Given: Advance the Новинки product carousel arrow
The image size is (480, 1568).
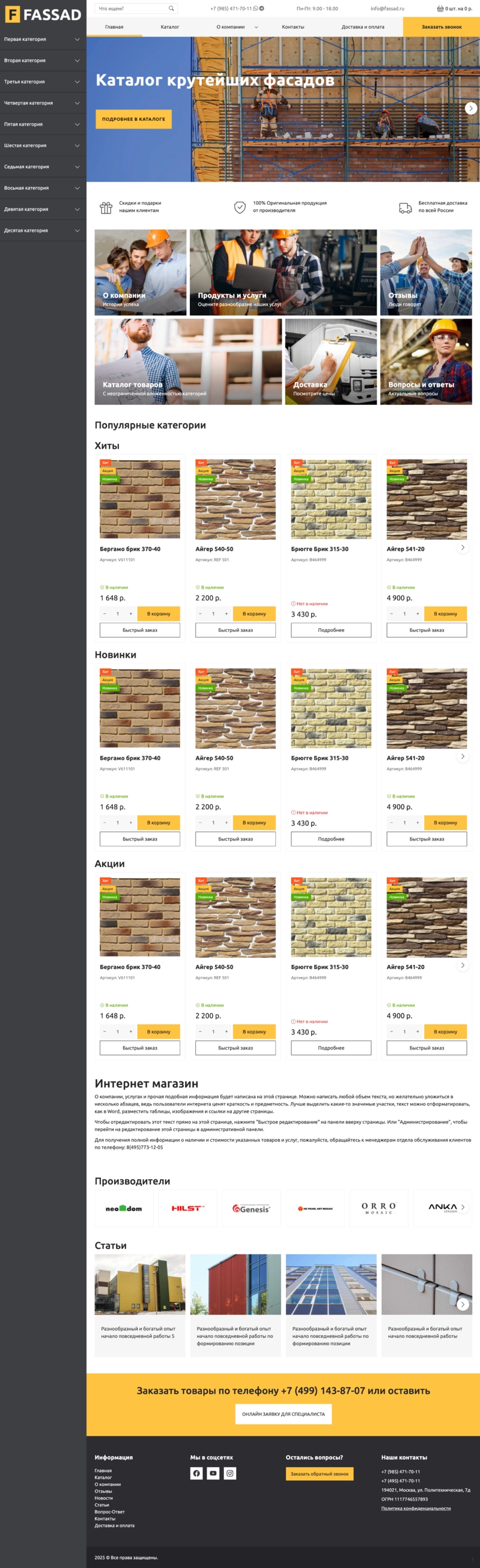Looking at the screenshot, I should tap(463, 756).
